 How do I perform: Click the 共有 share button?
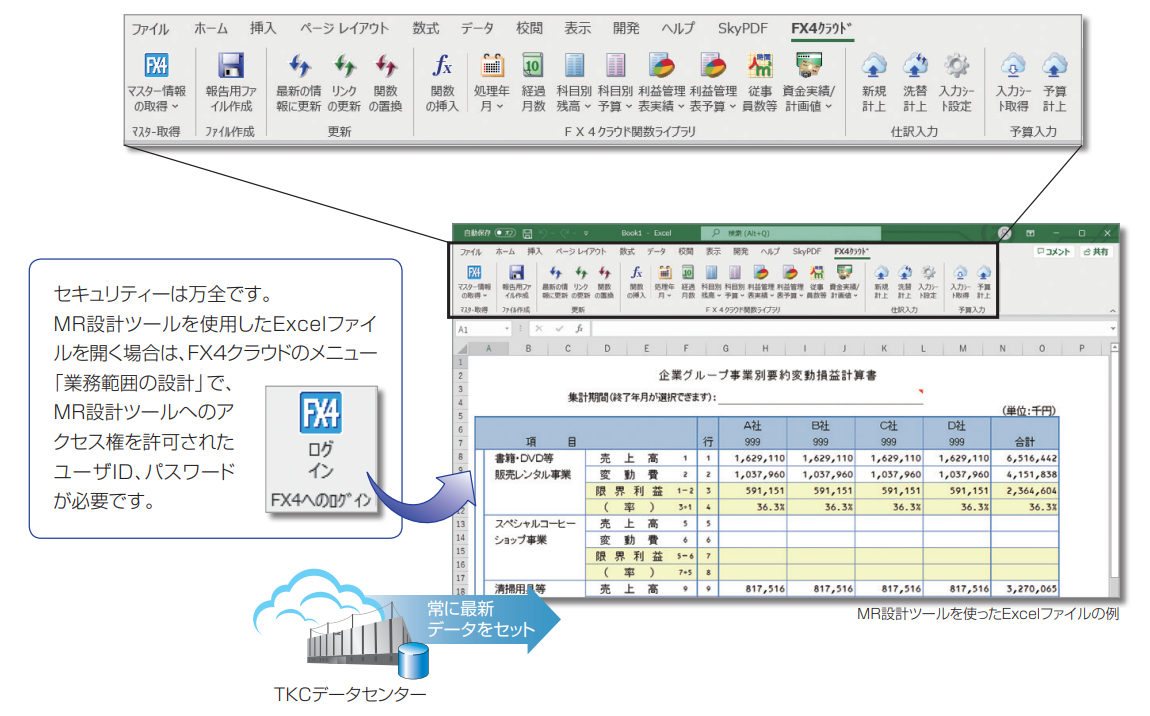point(1095,252)
